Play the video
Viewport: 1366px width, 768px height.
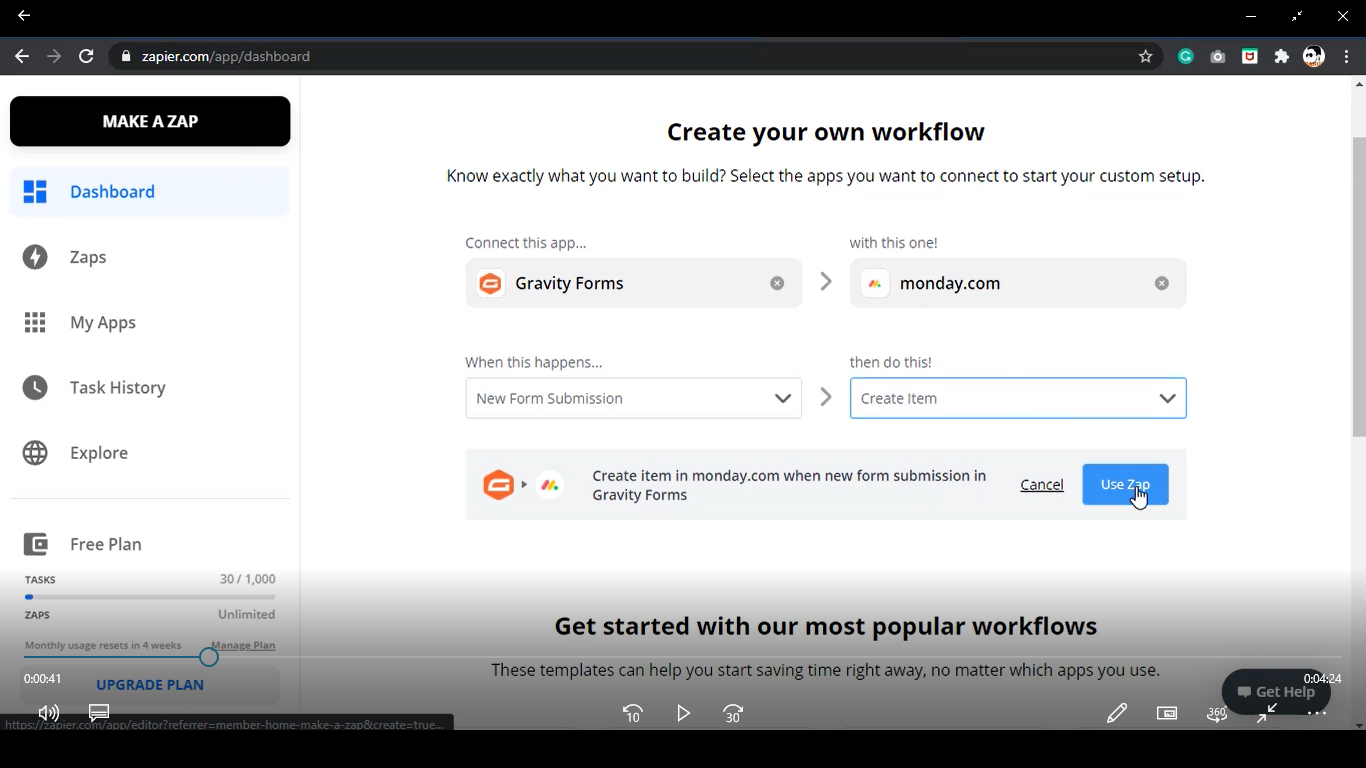coord(683,713)
